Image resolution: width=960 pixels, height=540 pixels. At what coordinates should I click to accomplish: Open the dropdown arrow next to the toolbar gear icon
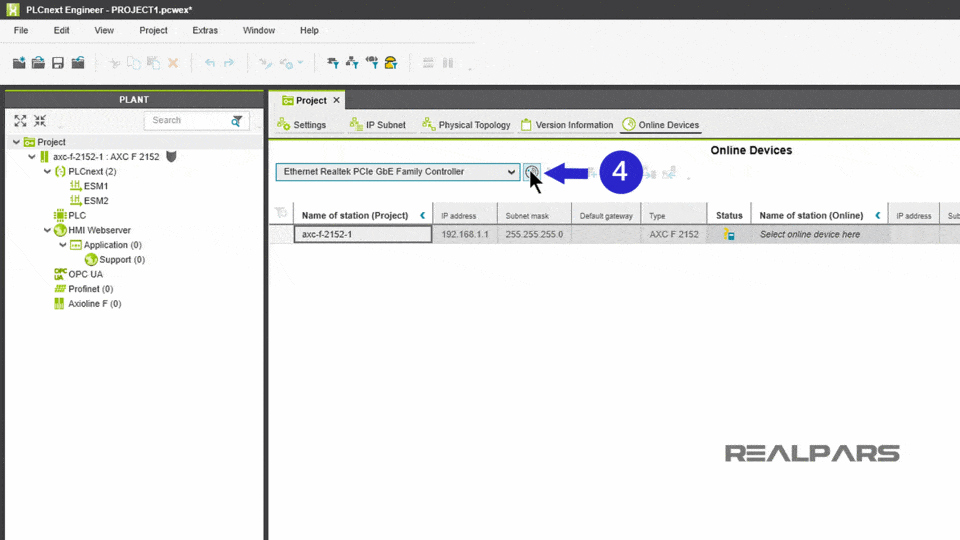tap(300, 62)
